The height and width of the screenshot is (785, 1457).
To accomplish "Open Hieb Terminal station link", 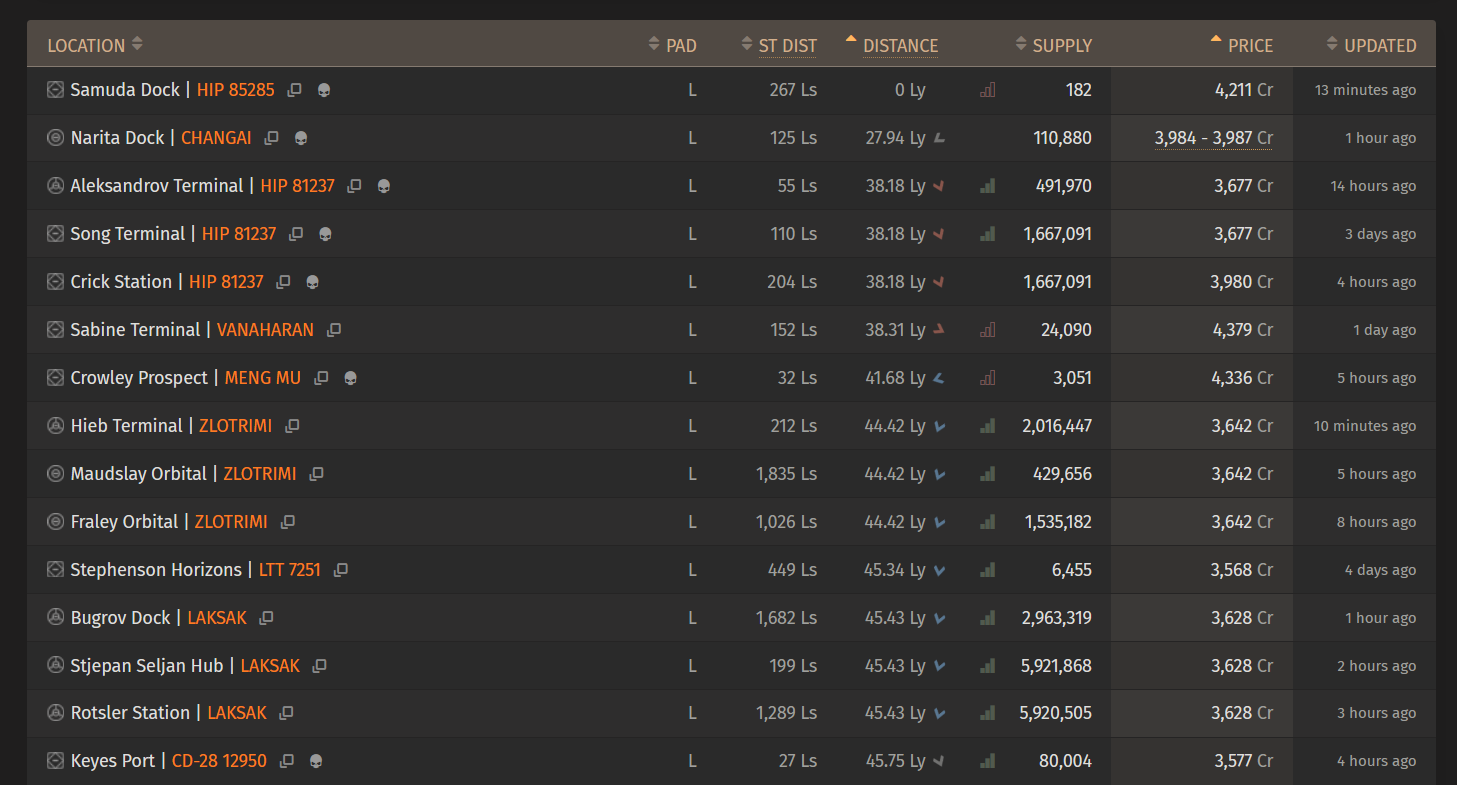I will click(126, 426).
